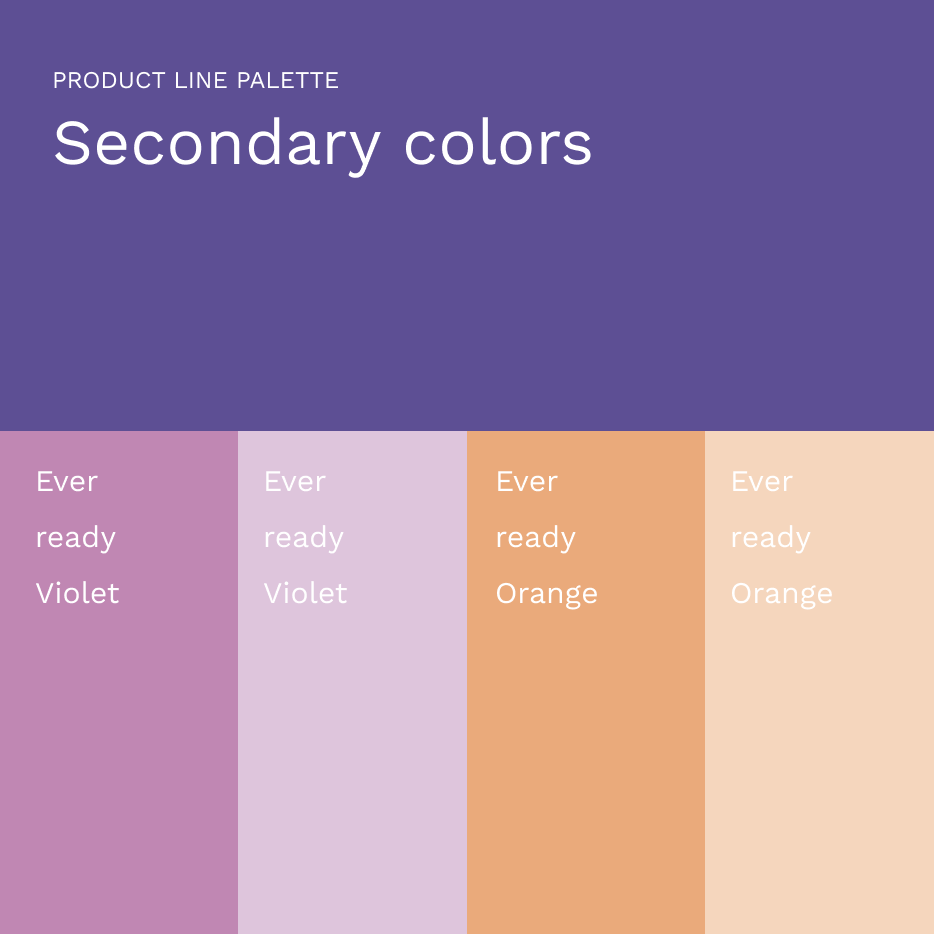
Task: Click Ever on the pale lilac swatch
Action: point(295,482)
